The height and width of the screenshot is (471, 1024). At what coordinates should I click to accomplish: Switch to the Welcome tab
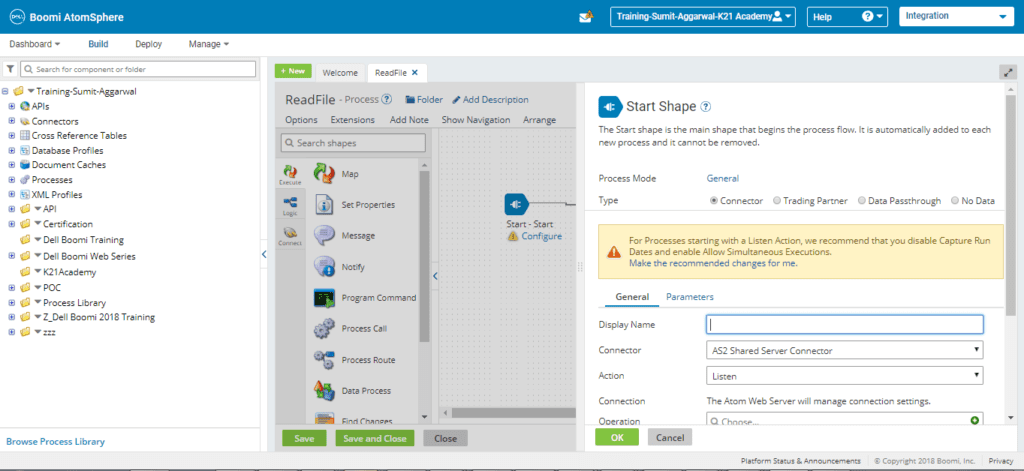click(x=340, y=73)
